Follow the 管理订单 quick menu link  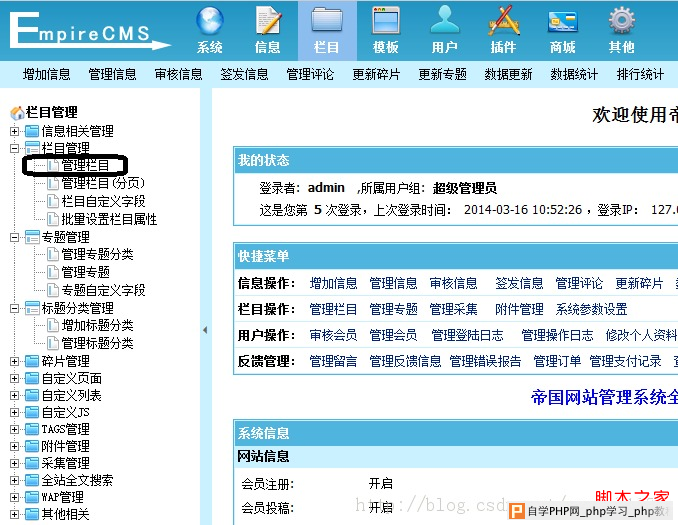point(557,361)
